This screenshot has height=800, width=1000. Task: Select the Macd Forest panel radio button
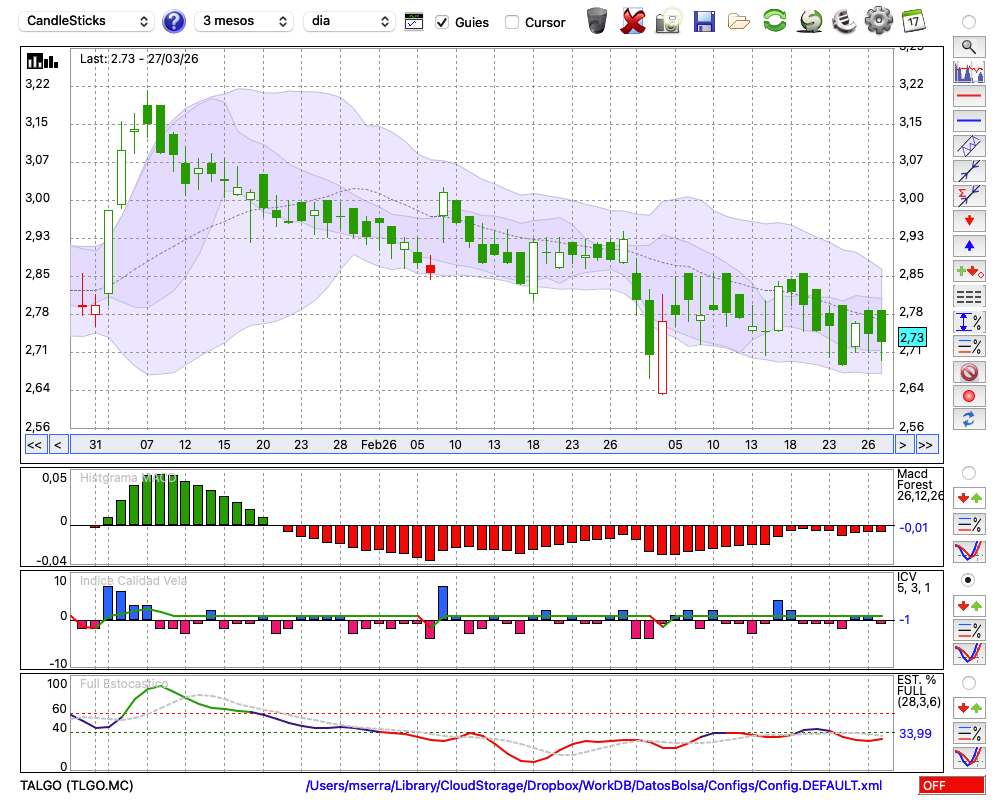point(968,472)
